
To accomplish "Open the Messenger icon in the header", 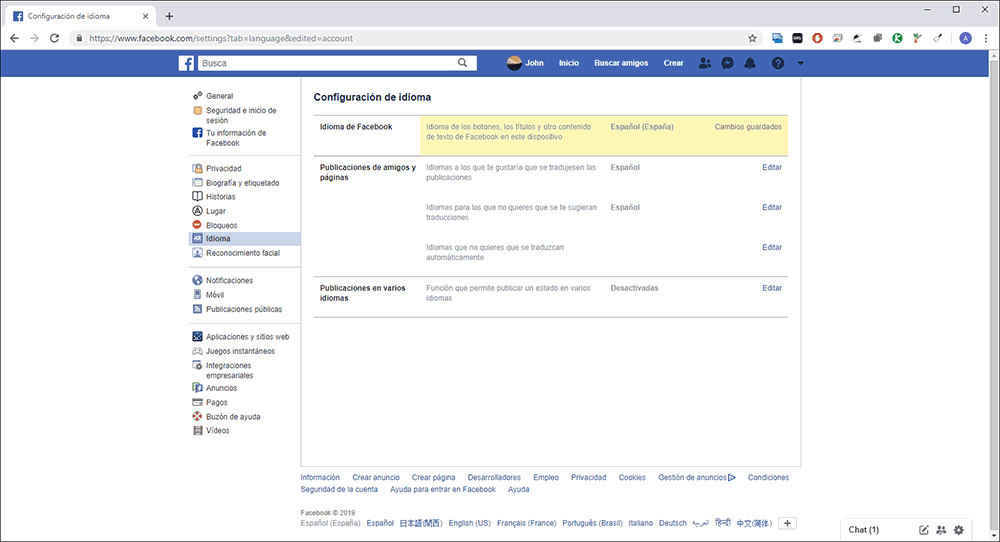I will point(727,63).
